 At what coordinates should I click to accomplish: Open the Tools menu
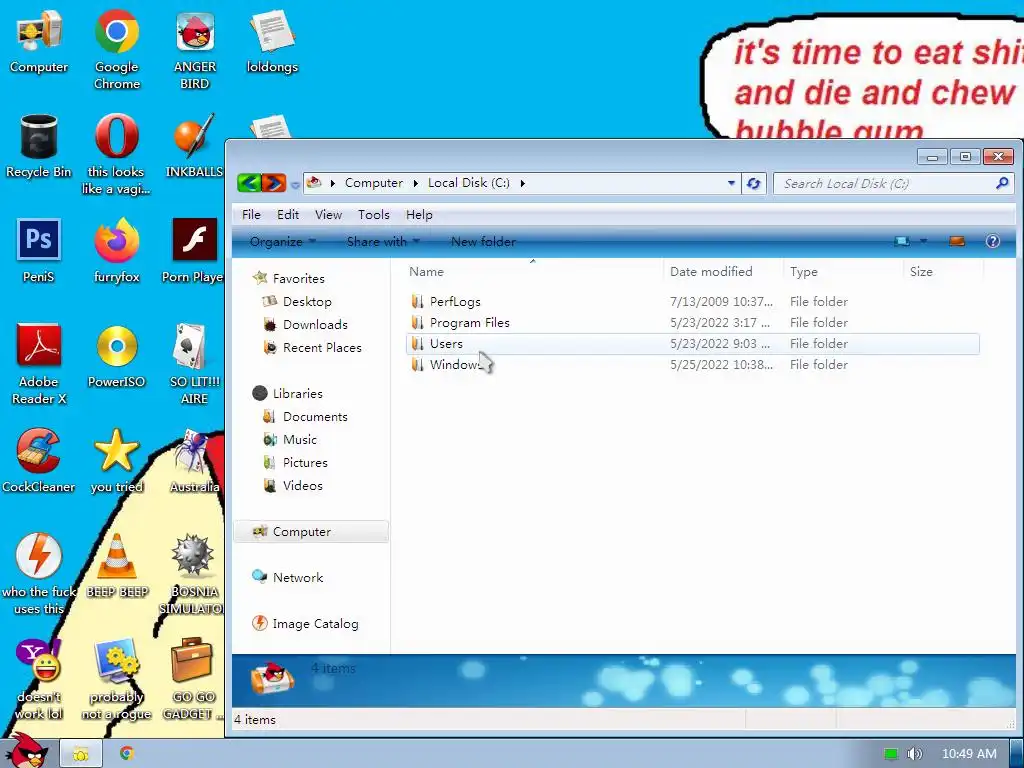coord(374,215)
